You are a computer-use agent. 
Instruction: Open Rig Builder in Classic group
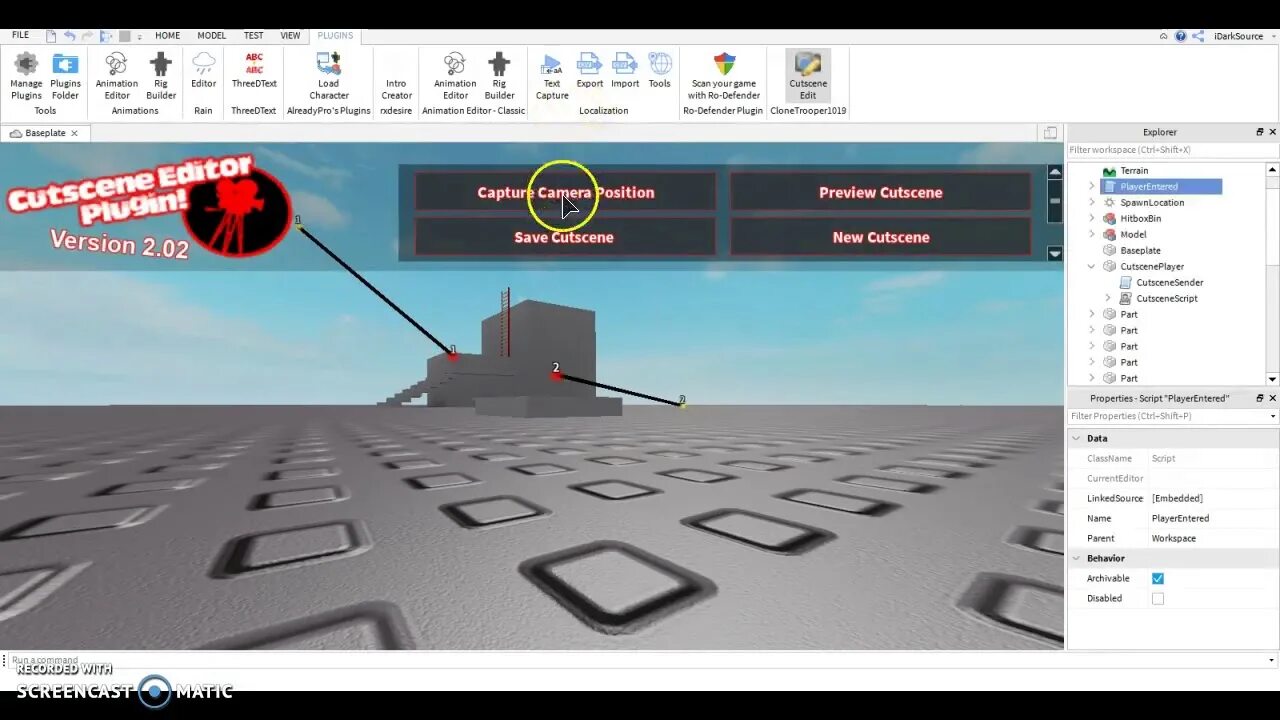point(499,76)
